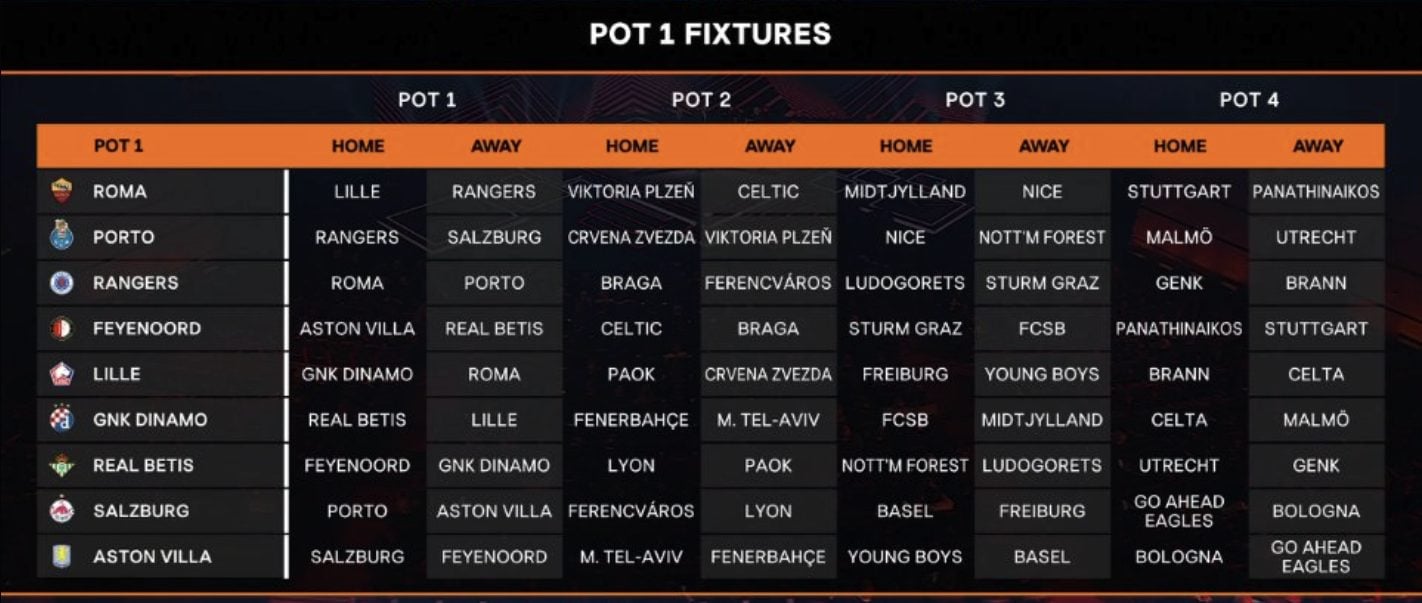
Task: Select the POT 4 column group header
Action: coord(1249,99)
